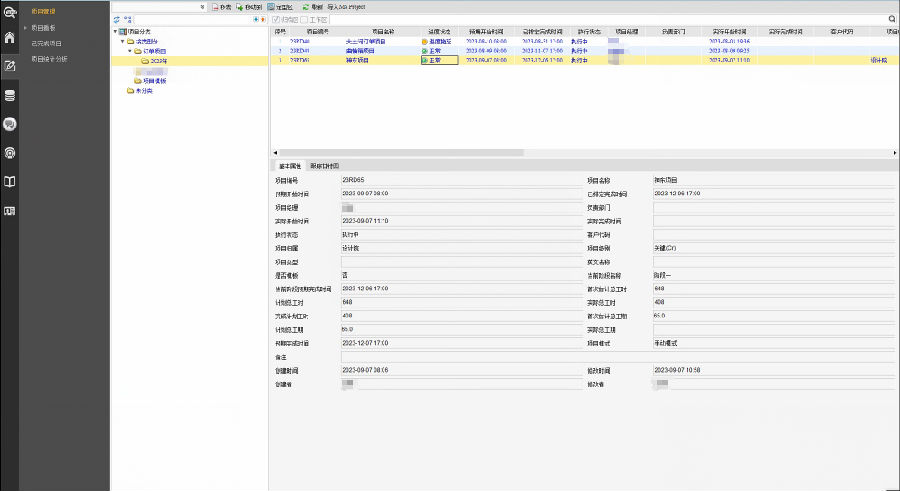Viewport: 900px width, 491px height.
Task: Open the dropdown arrow in top-left combo box
Action: [x=203, y=6]
